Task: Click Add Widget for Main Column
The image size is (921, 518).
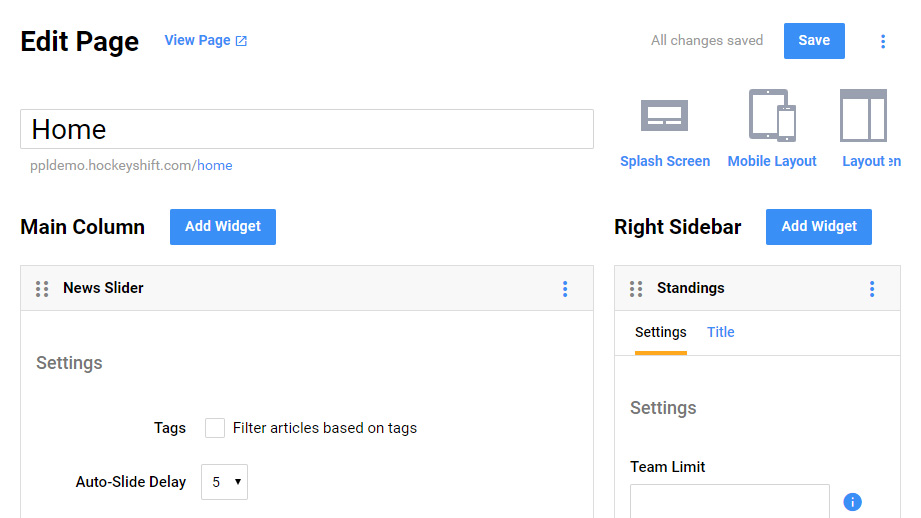Action: [222, 227]
